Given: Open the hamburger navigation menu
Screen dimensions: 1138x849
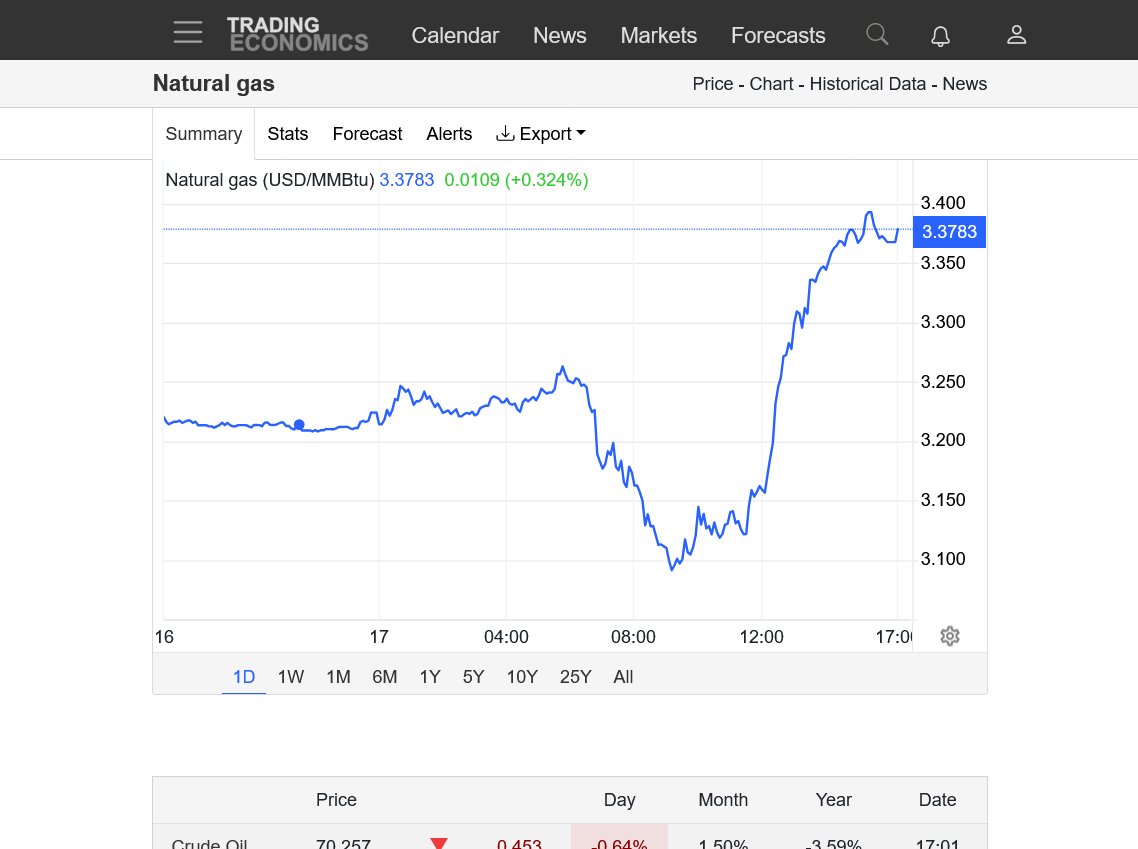Looking at the screenshot, I should coord(187,33).
